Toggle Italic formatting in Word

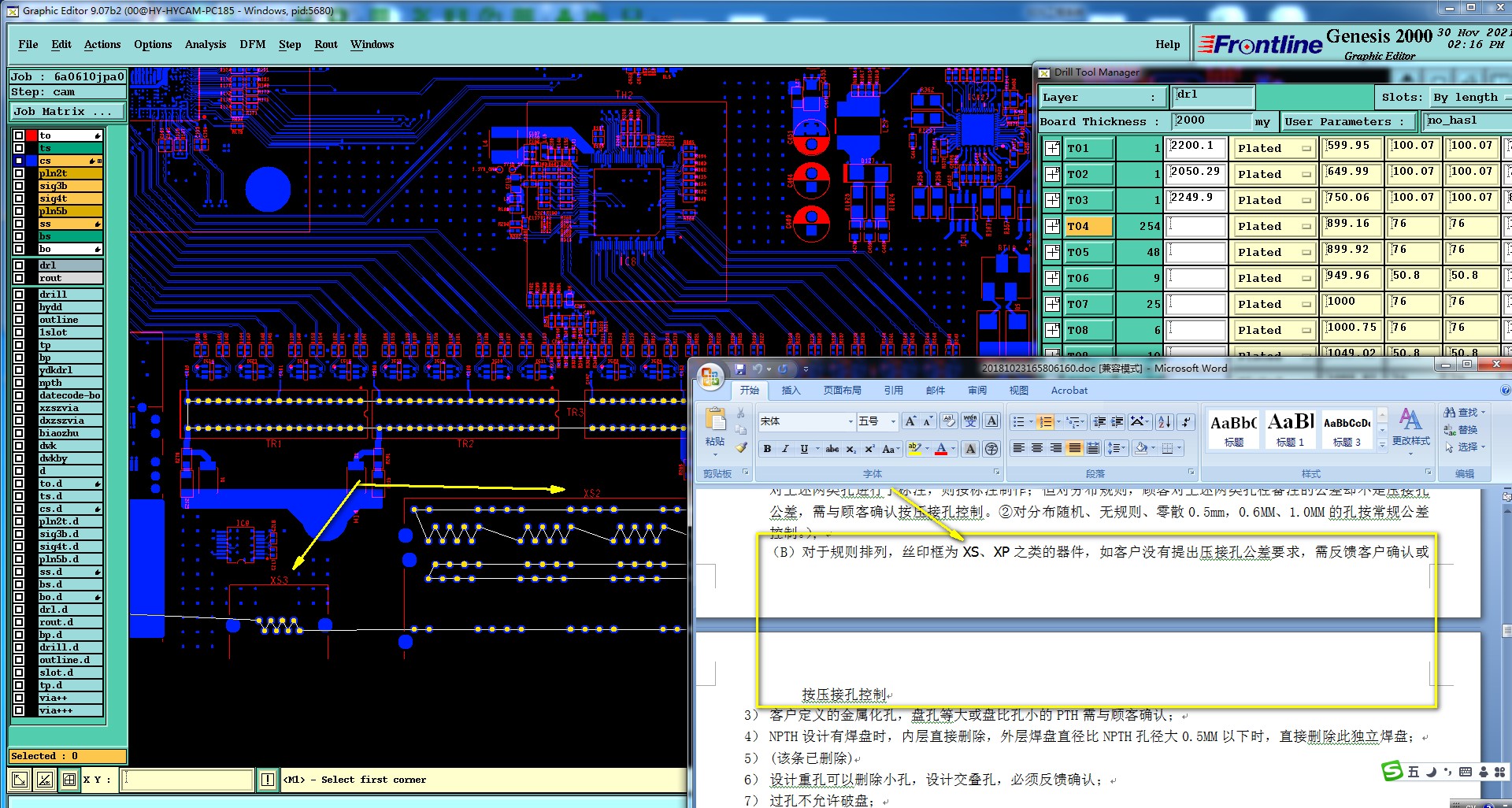pyautogui.click(x=785, y=449)
